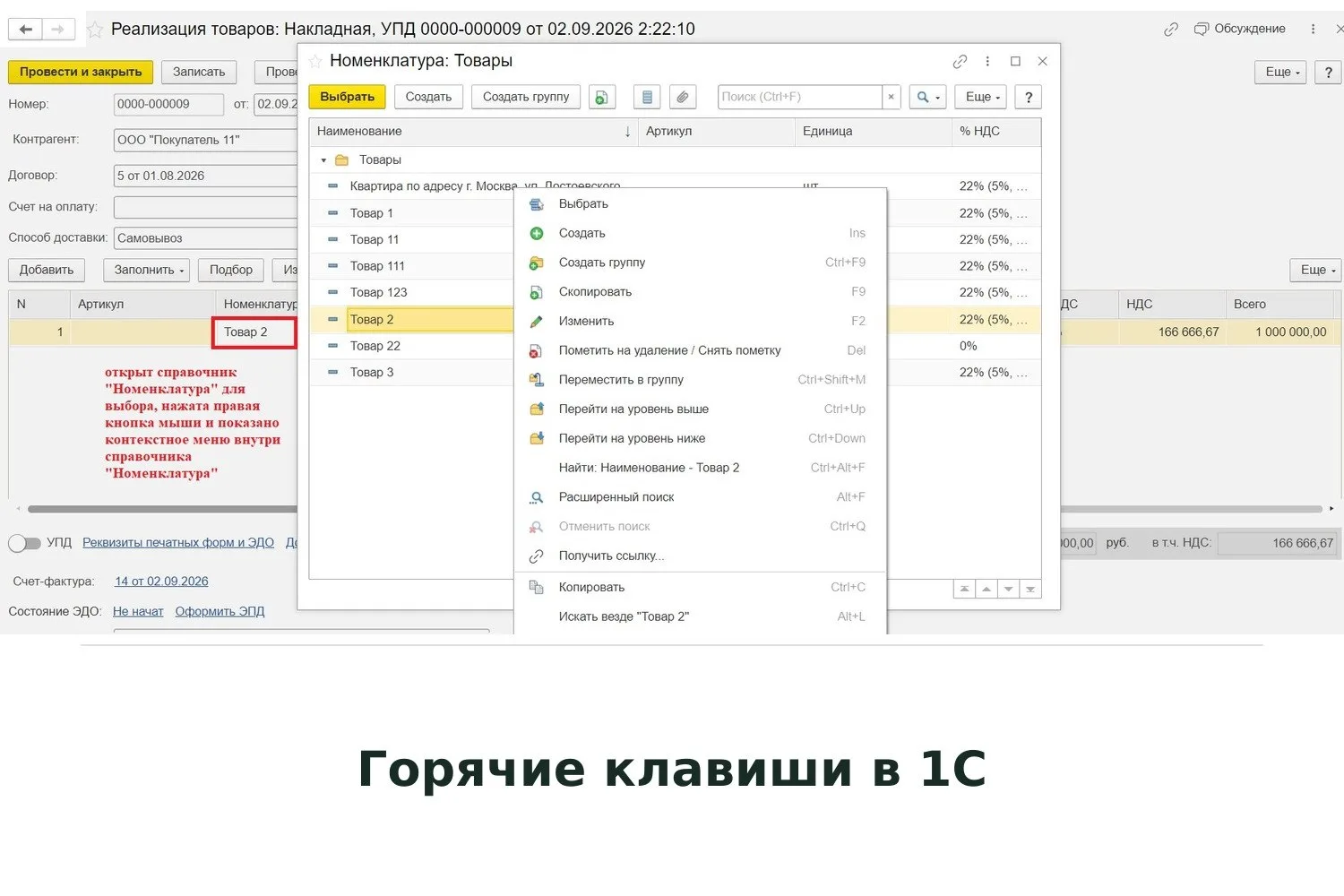1344x896 pixels.
Task: Select Переместить в группу menu entry
Action: (x=700, y=380)
